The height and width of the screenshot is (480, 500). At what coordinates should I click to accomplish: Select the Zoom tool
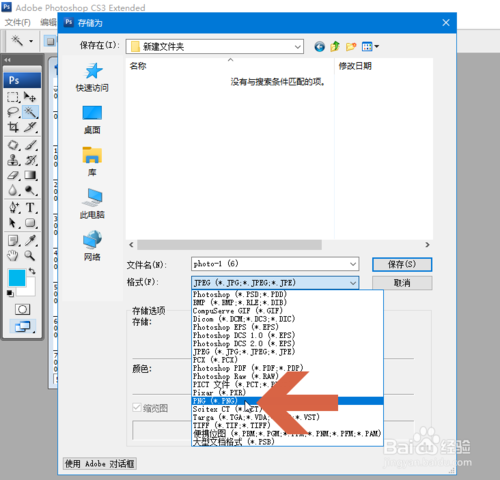(30, 256)
